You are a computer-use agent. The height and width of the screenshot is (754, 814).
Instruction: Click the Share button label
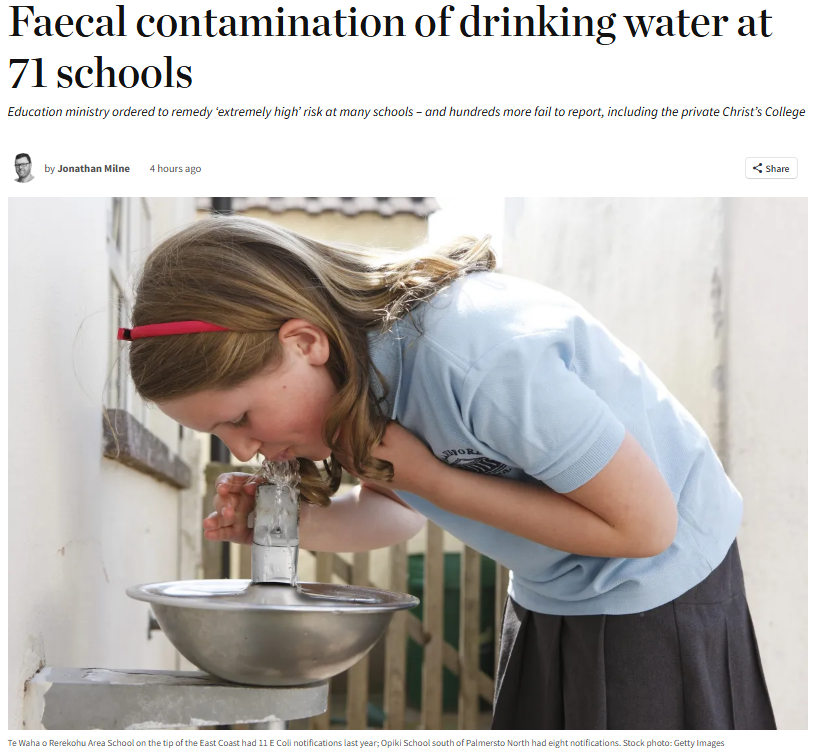click(x=777, y=168)
